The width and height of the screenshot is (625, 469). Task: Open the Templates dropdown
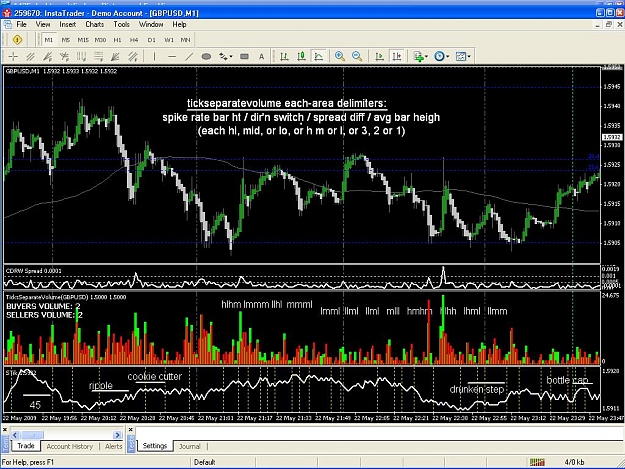(463, 57)
